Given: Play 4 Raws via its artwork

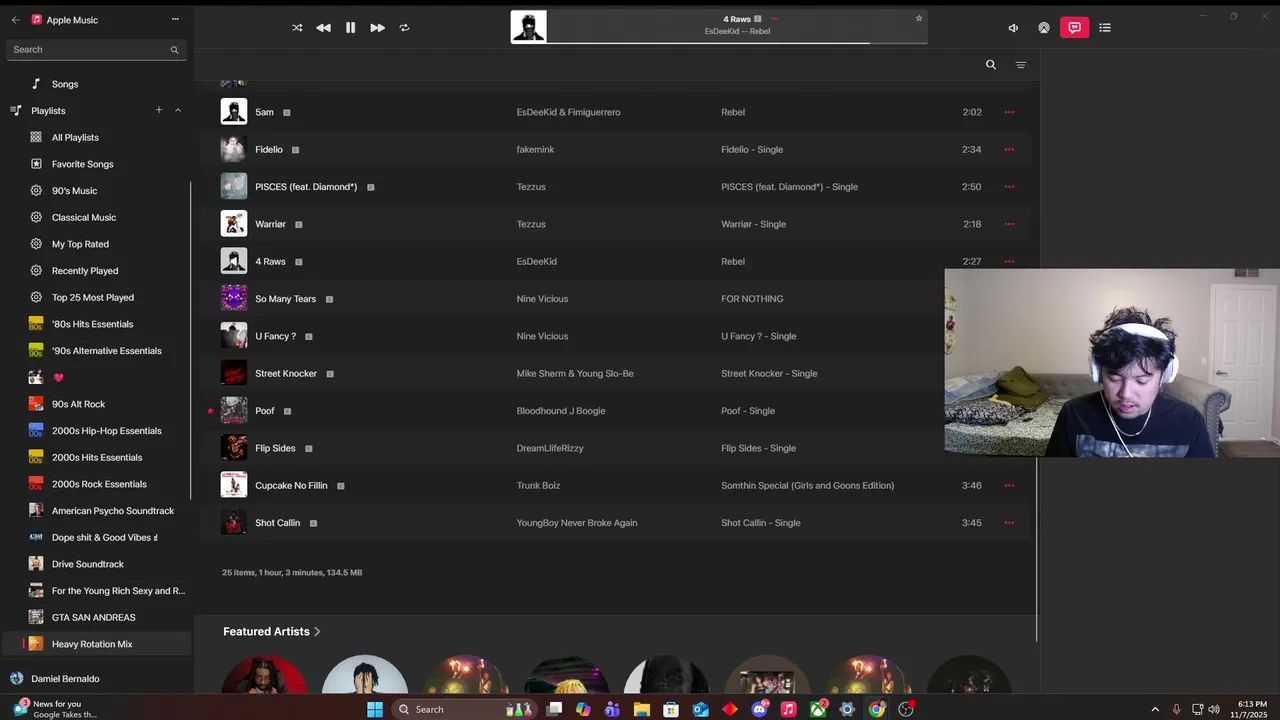Looking at the screenshot, I should click(233, 261).
